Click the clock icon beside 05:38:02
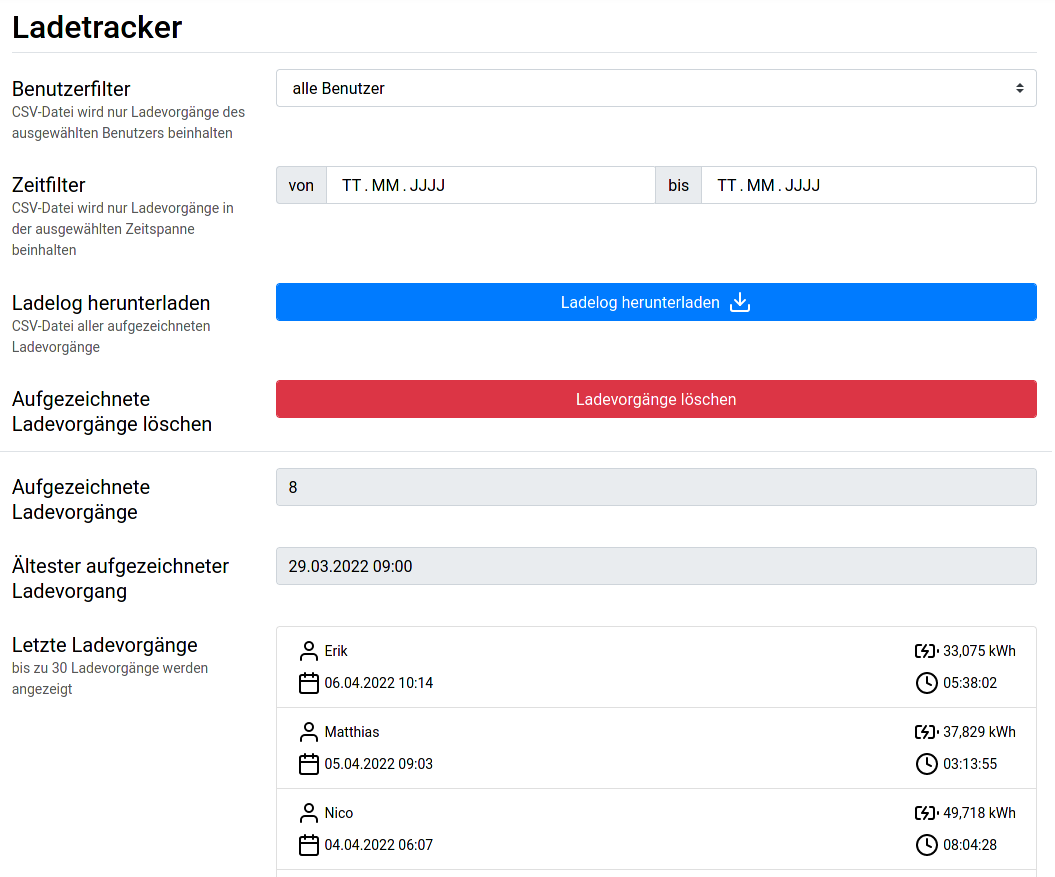The image size is (1055, 877). point(926,683)
